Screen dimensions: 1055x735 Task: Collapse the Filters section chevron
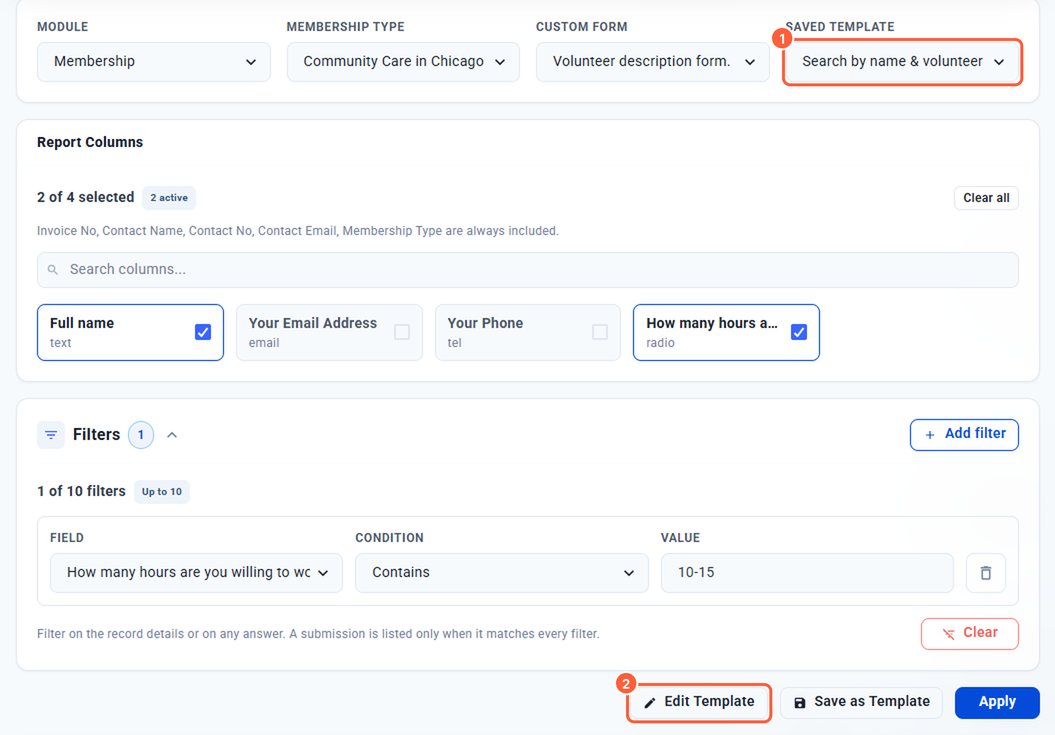(172, 435)
